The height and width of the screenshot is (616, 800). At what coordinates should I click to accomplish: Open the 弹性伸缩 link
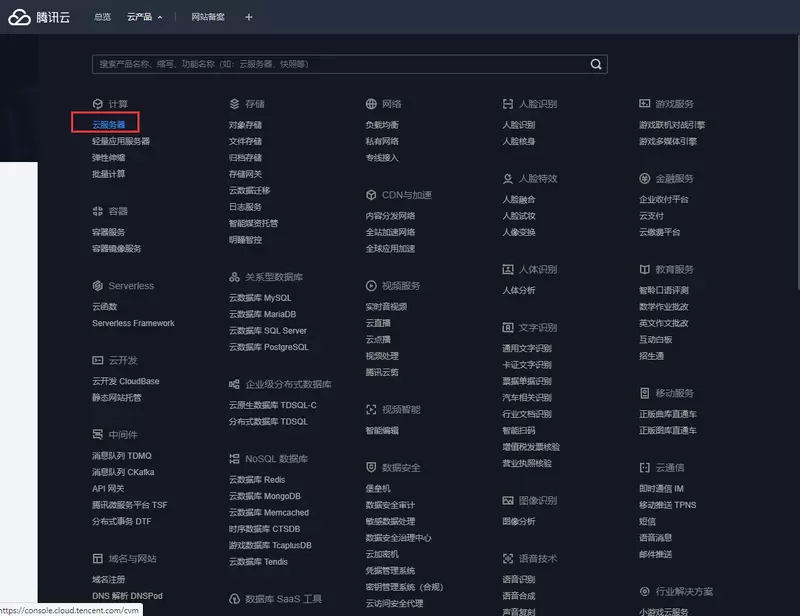108,158
